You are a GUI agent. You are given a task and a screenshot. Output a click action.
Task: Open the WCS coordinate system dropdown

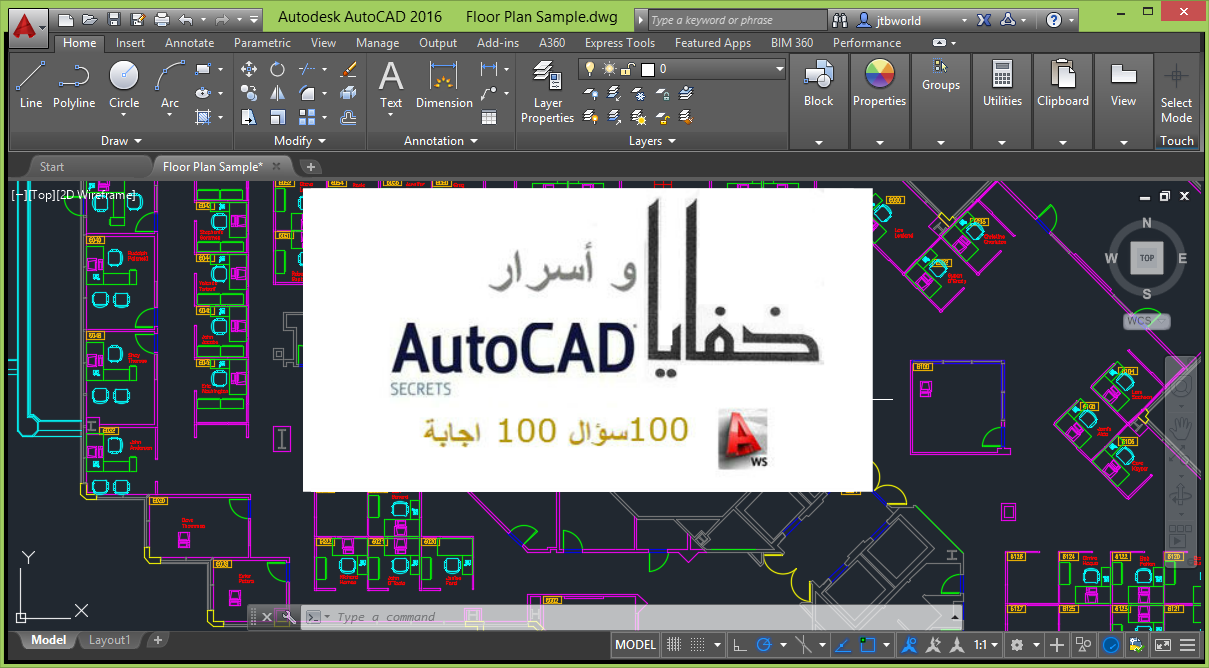click(1146, 321)
